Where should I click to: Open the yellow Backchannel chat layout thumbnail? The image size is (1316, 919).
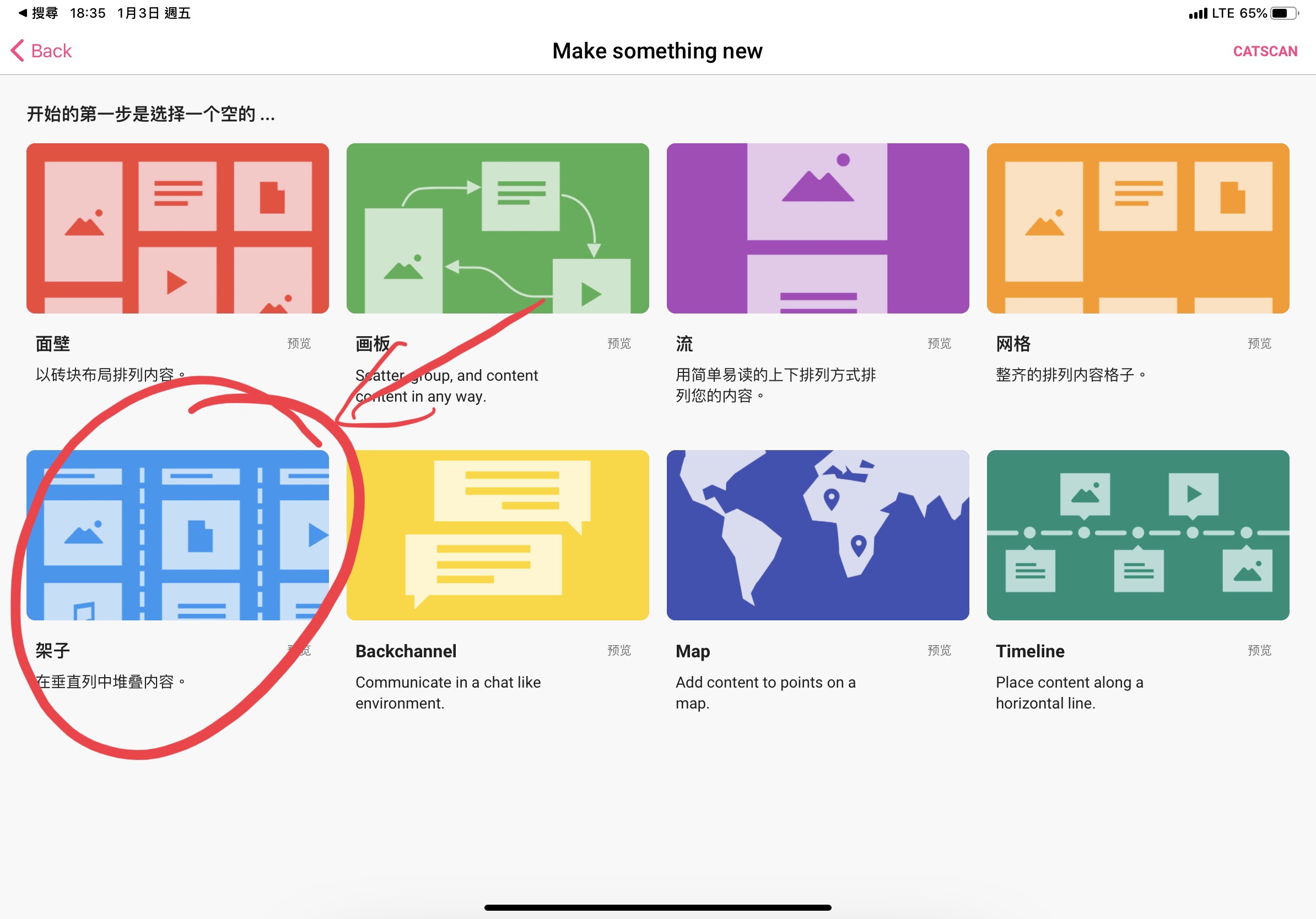[498, 534]
